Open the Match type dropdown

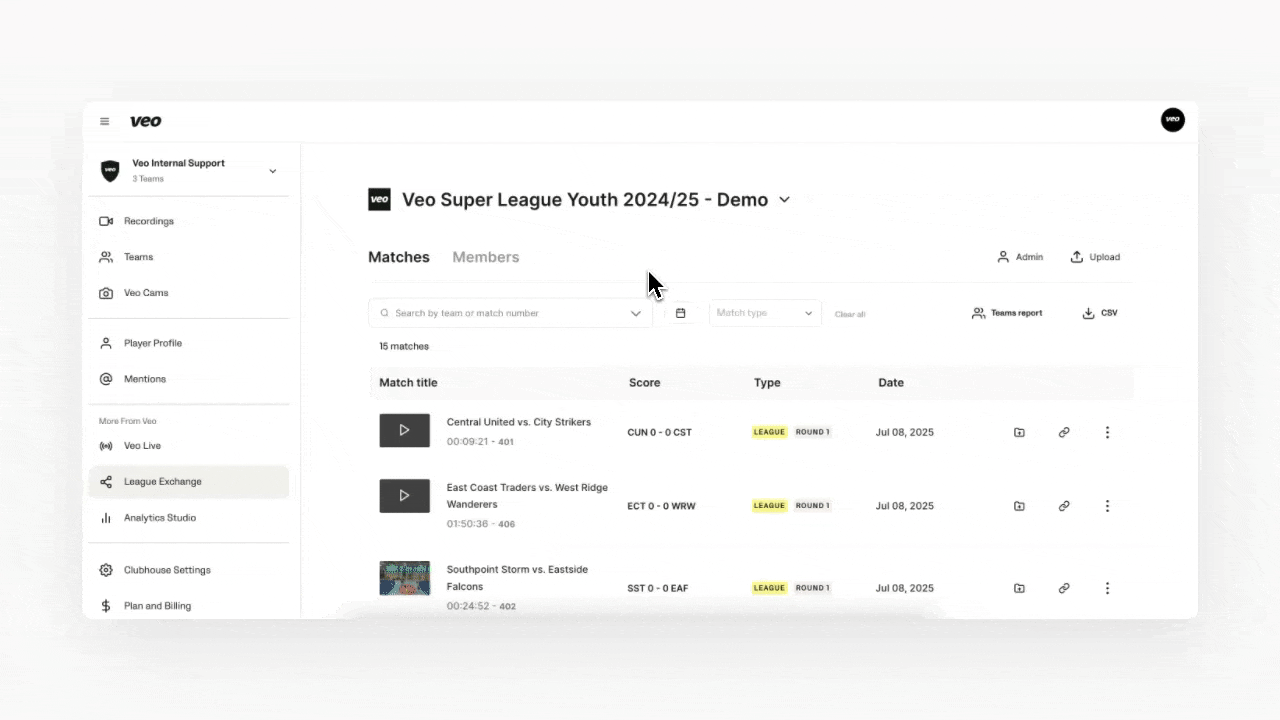pos(765,313)
